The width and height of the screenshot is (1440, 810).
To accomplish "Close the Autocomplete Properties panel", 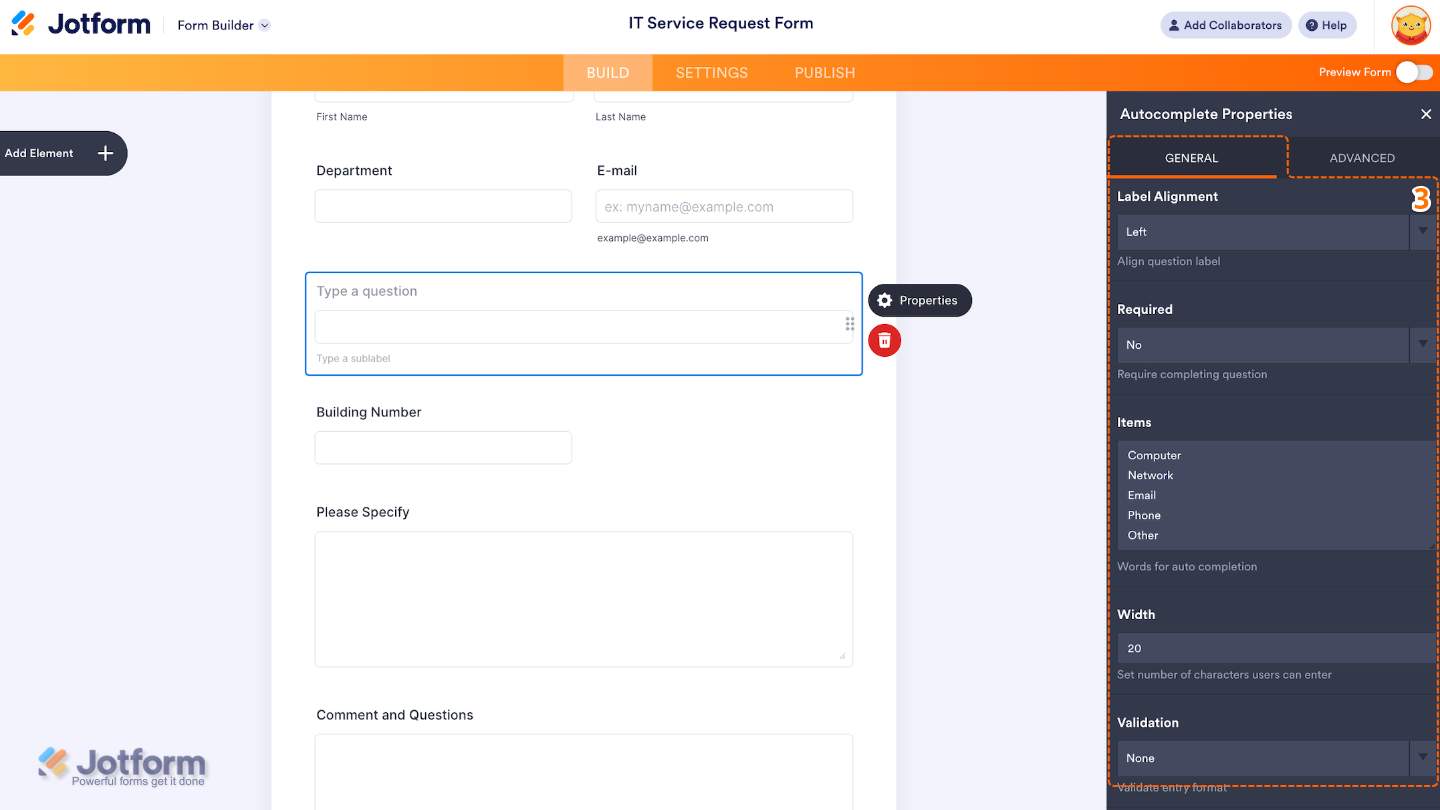I will tap(1426, 114).
